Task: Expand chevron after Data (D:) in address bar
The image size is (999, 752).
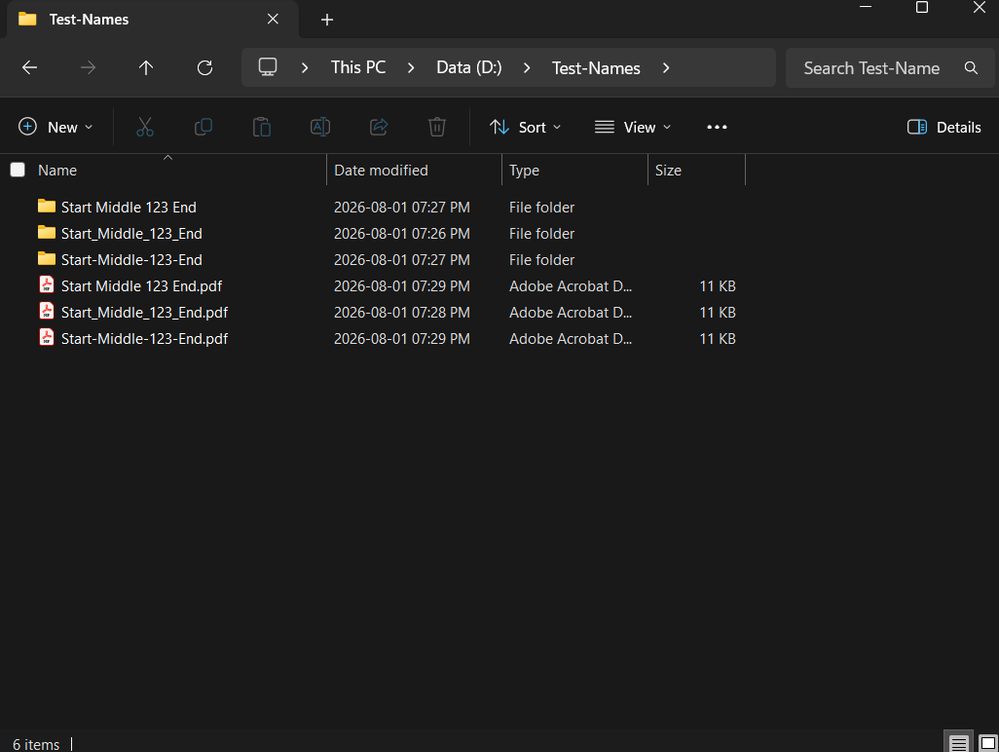Action: point(526,68)
